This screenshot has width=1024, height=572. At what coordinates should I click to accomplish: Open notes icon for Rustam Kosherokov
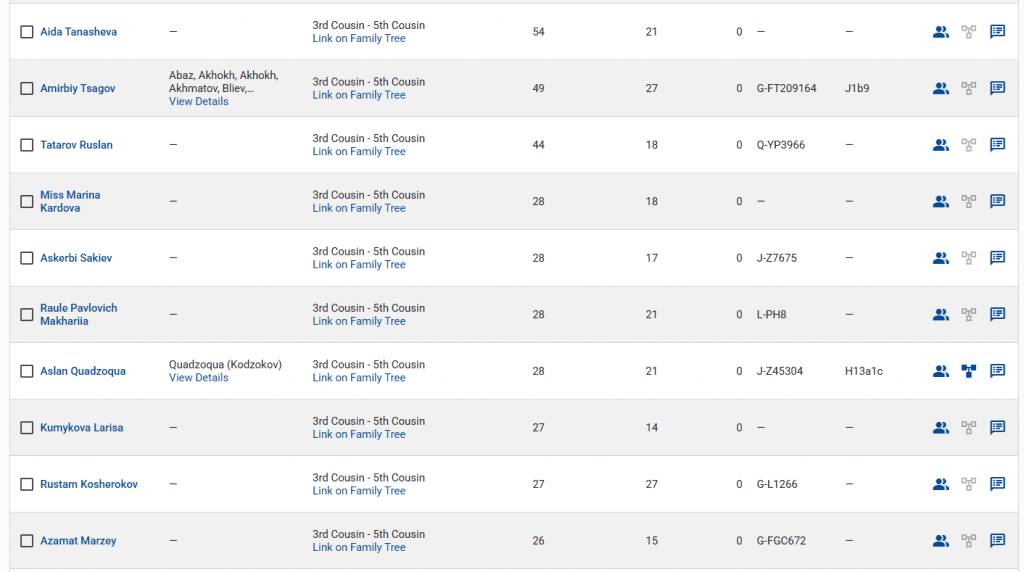[x=997, y=484]
